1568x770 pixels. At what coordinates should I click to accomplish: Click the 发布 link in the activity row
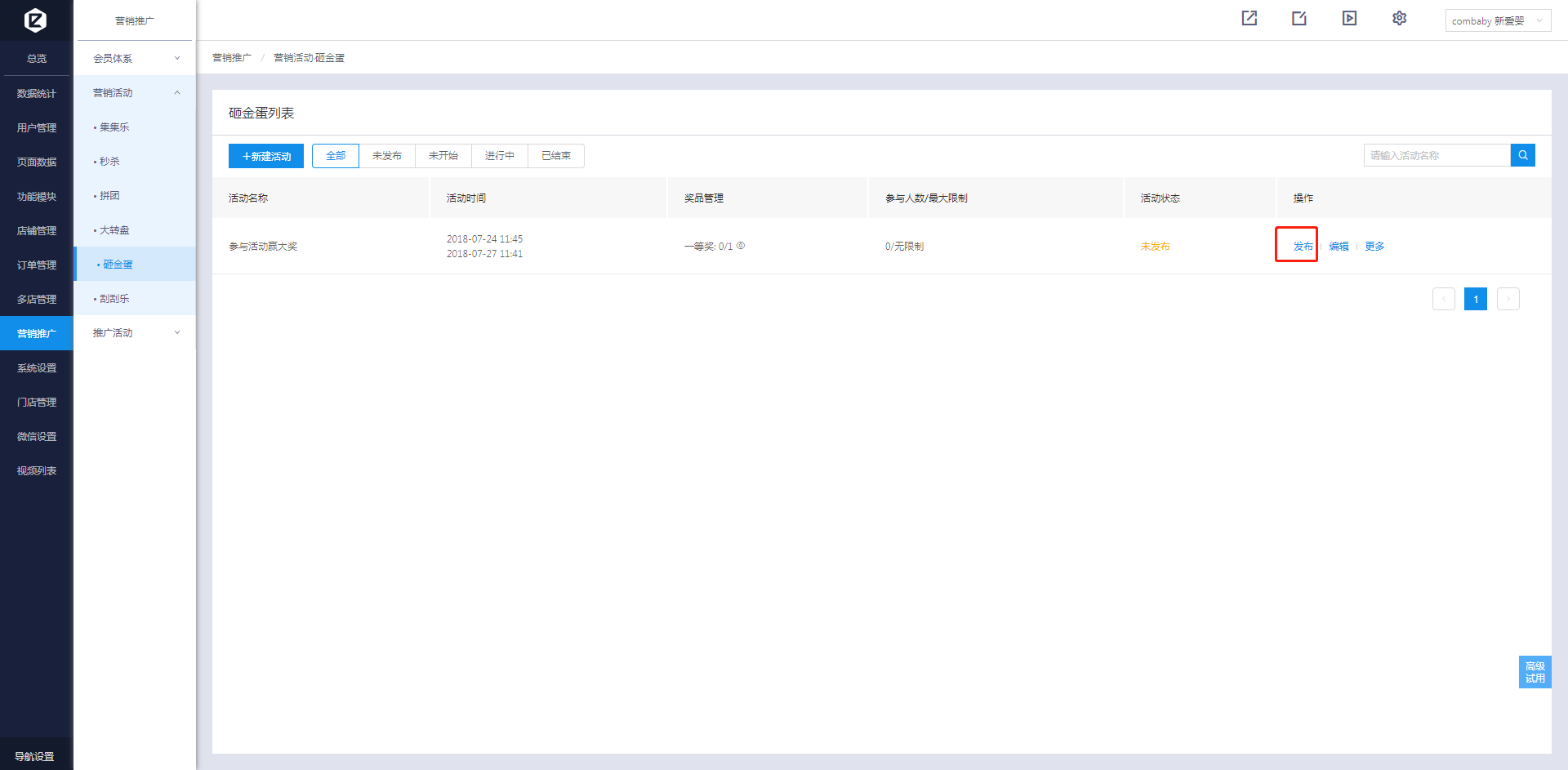(1303, 247)
